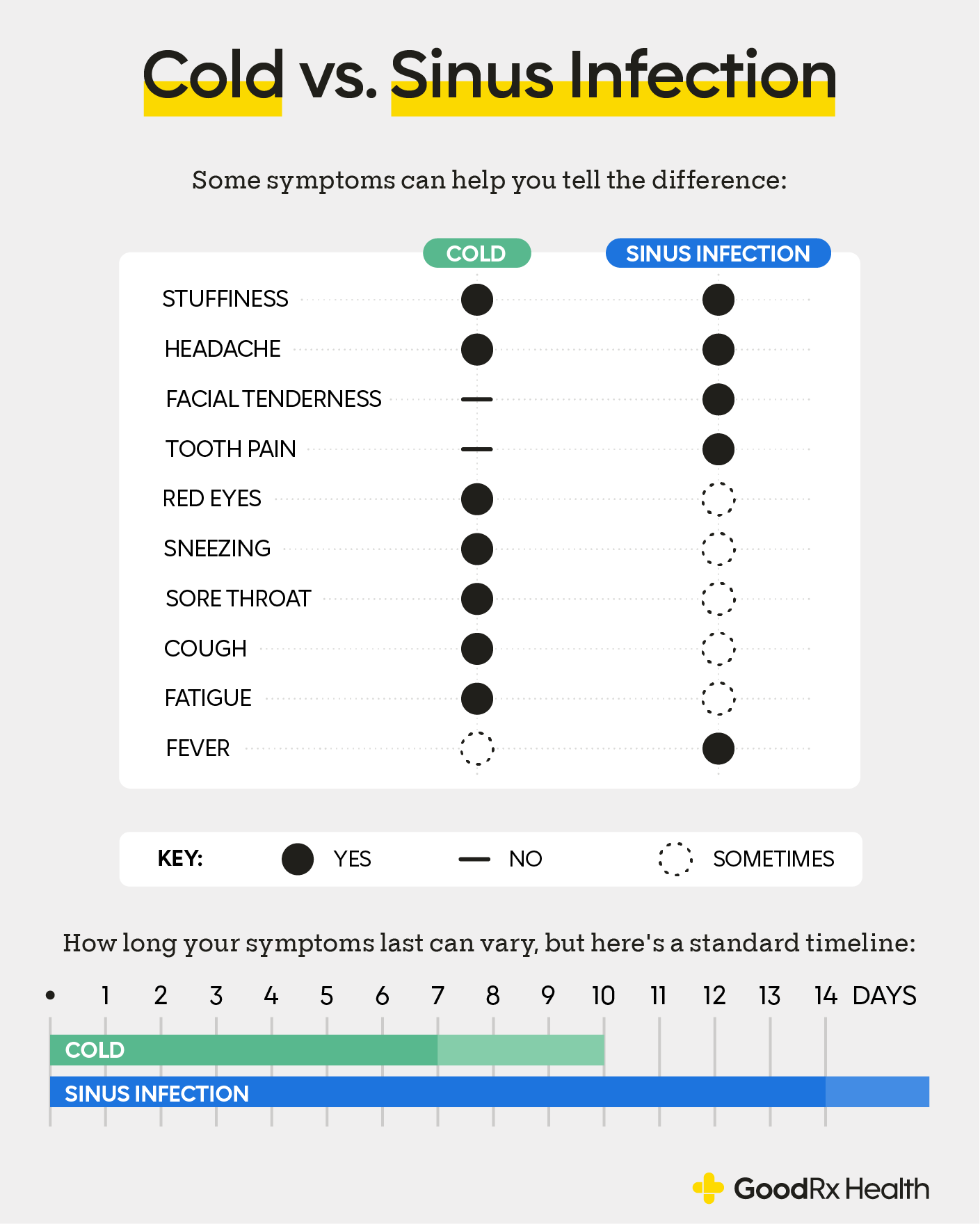Click the dashed circle for Cold fever
This screenshot has height=1224, width=980.
(x=477, y=748)
